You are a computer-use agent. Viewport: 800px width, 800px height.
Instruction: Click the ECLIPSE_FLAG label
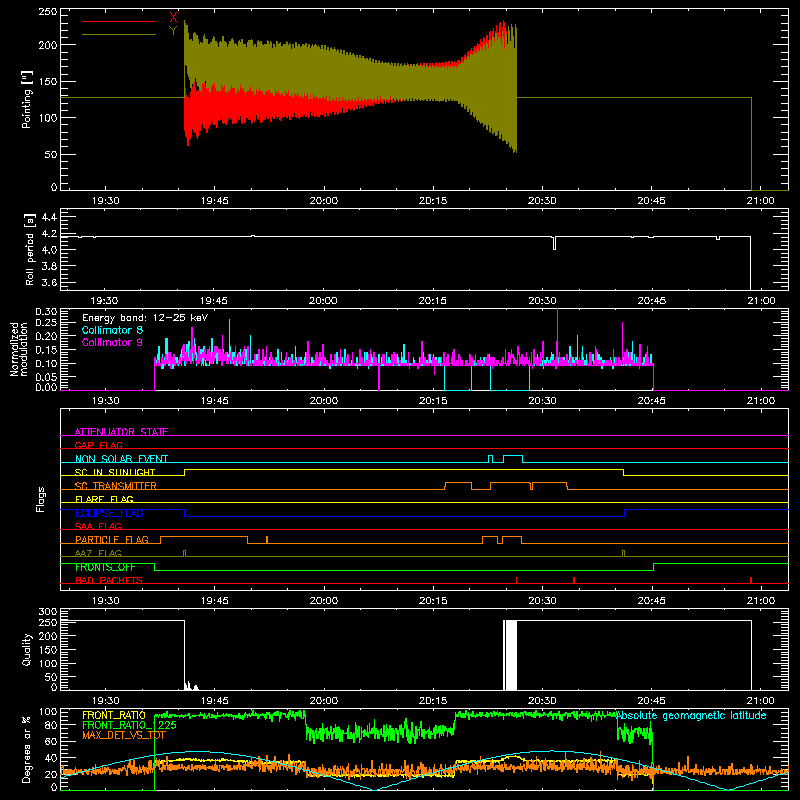(109, 513)
